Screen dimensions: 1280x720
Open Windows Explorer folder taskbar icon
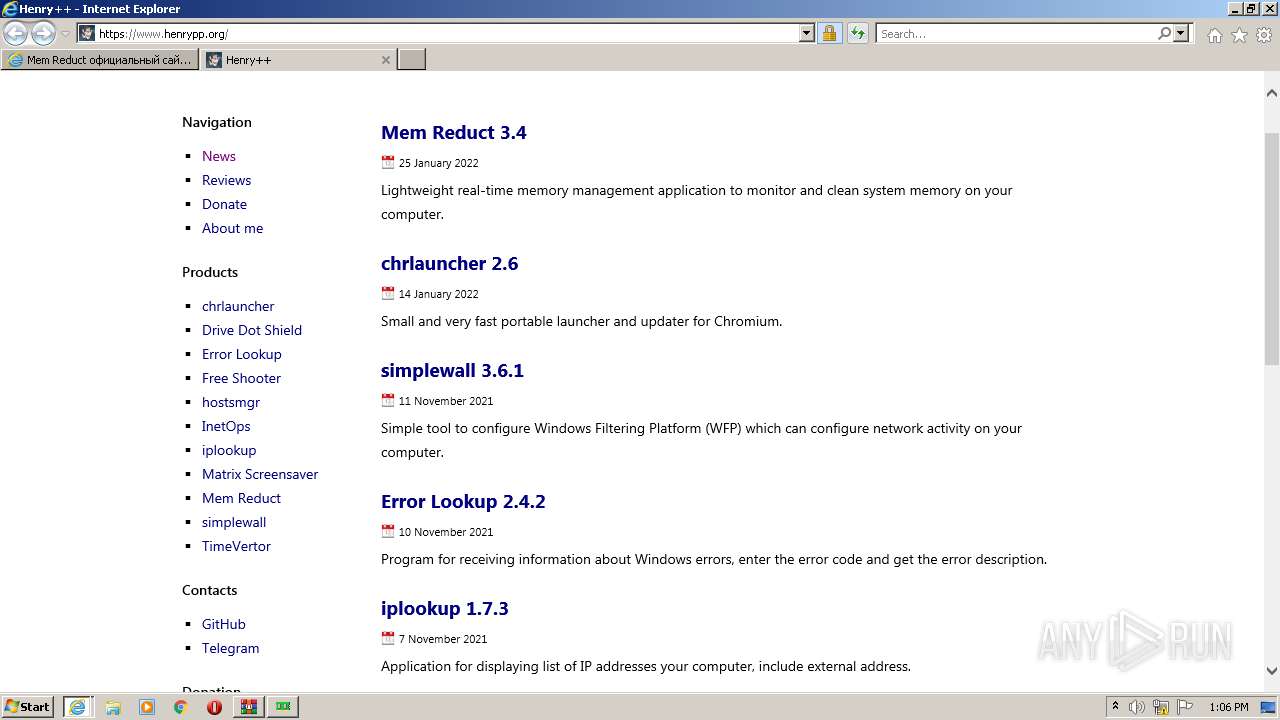tap(113, 707)
